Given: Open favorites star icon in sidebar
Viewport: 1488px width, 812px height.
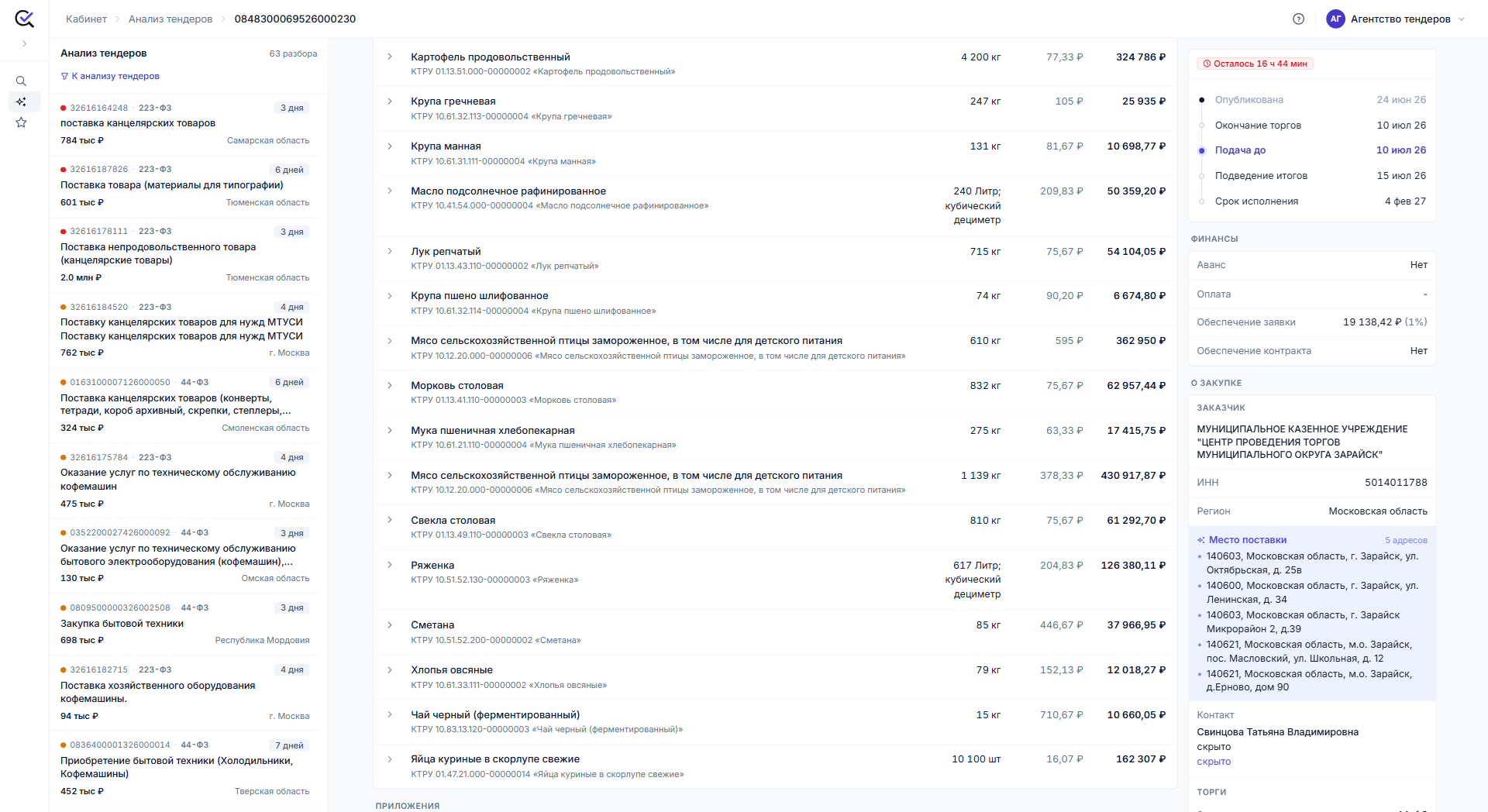Looking at the screenshot, I should [22, 122].
